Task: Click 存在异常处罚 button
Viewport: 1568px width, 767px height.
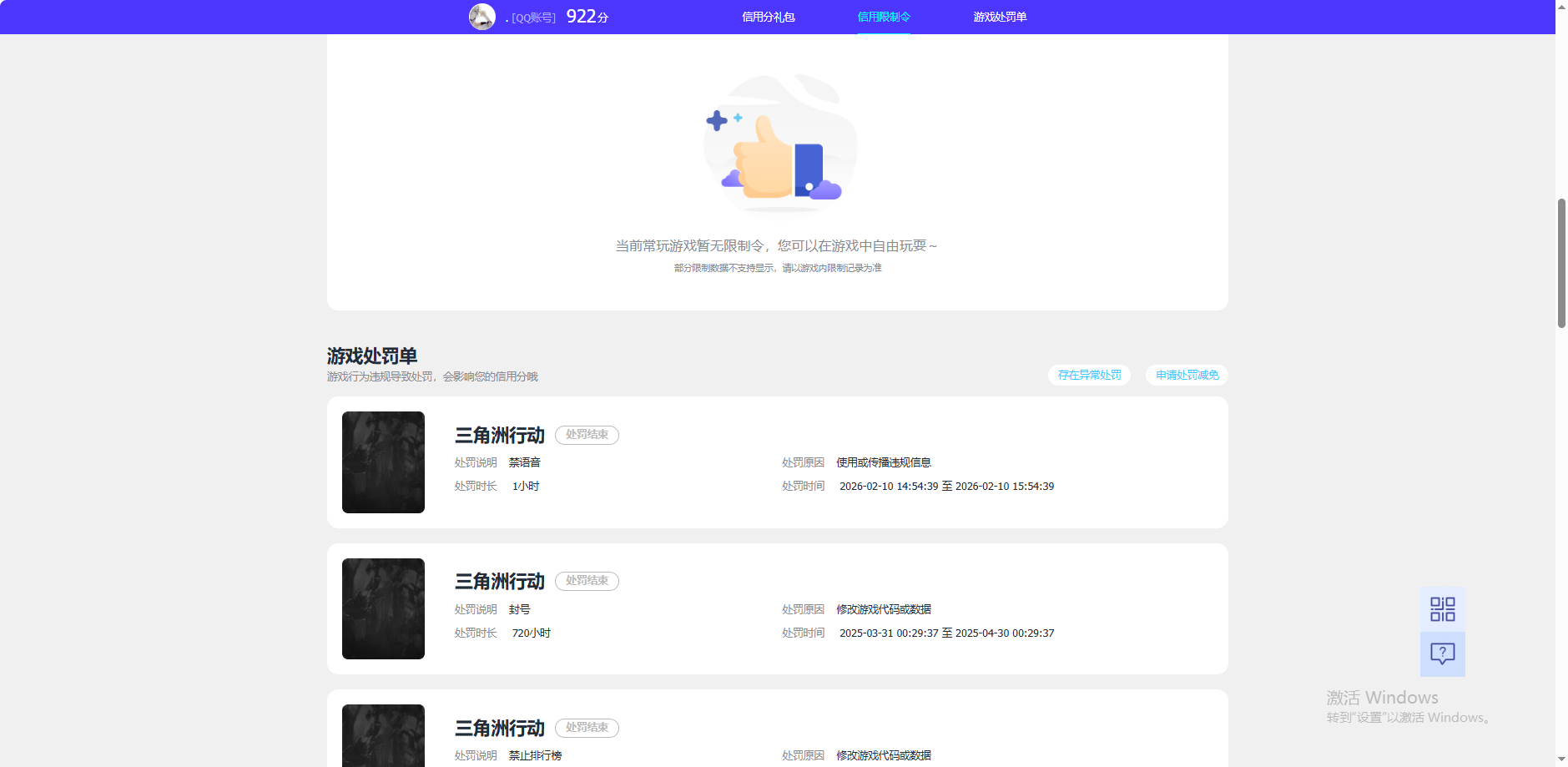Action: point(1089,375)
